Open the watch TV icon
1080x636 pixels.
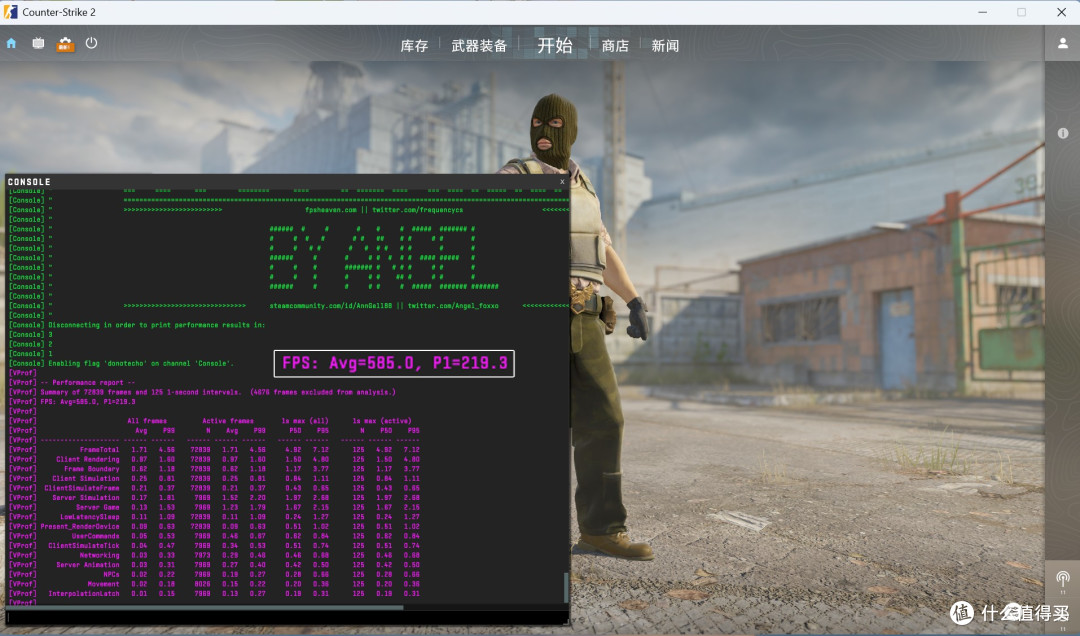pos(38,43)
